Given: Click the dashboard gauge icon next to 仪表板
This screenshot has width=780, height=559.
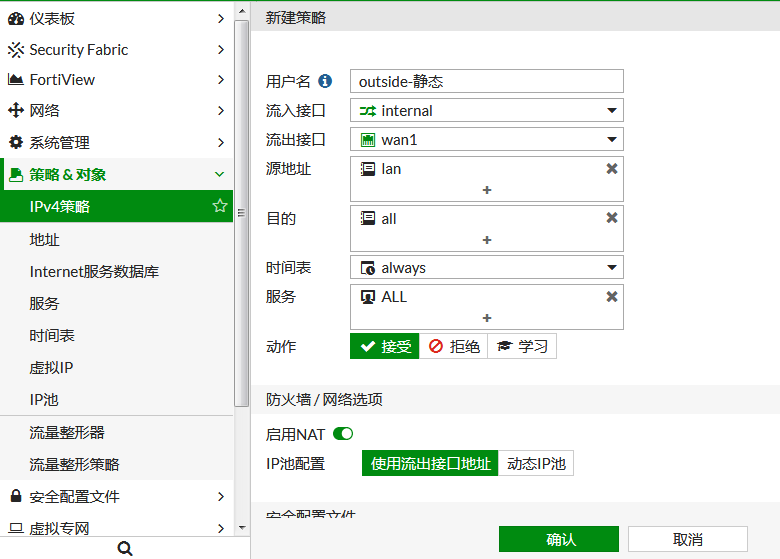Looking at the screenshot, I should pos(16,19).
